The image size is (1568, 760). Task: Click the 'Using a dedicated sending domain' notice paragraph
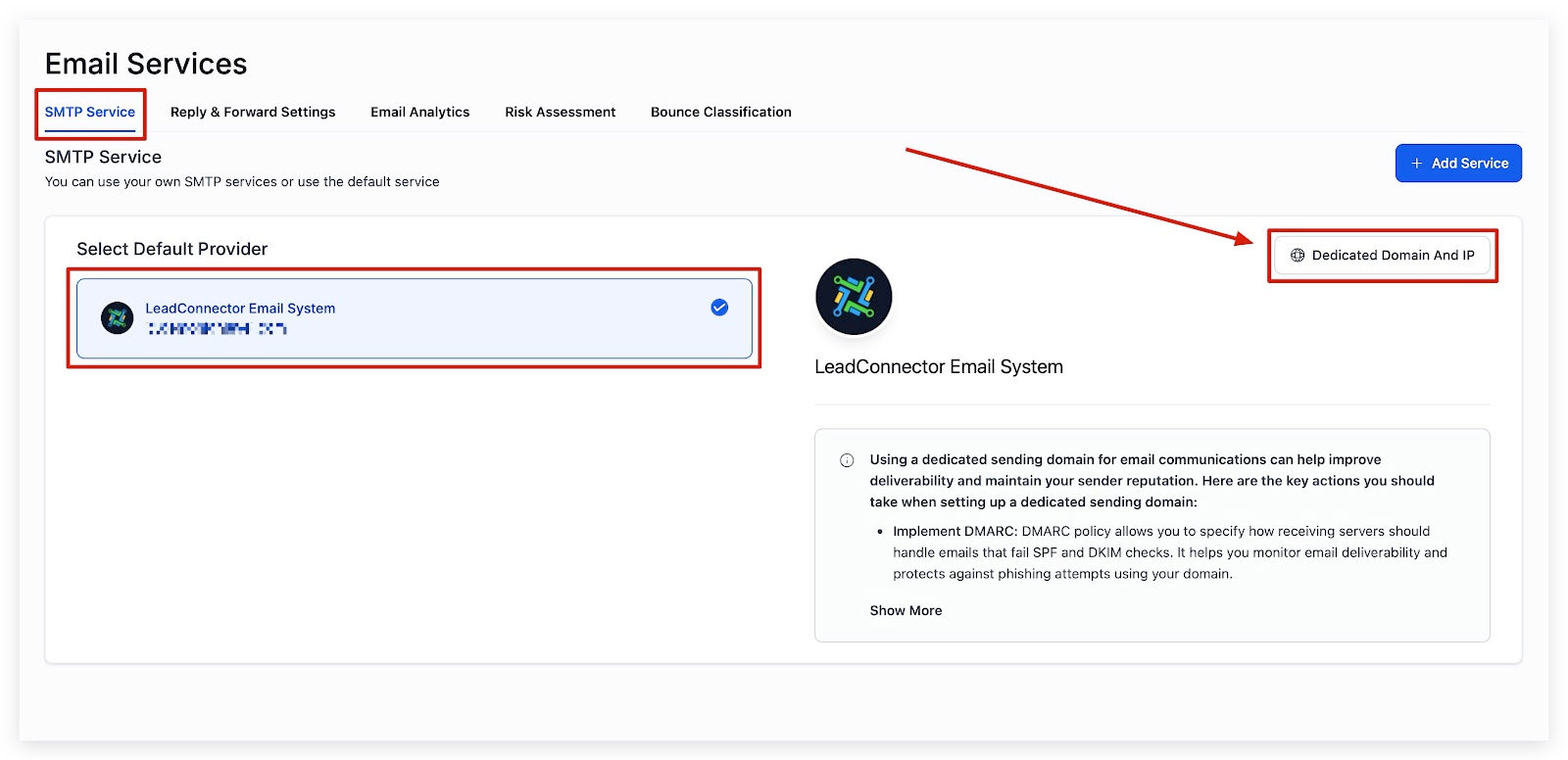pos(1152,481)
